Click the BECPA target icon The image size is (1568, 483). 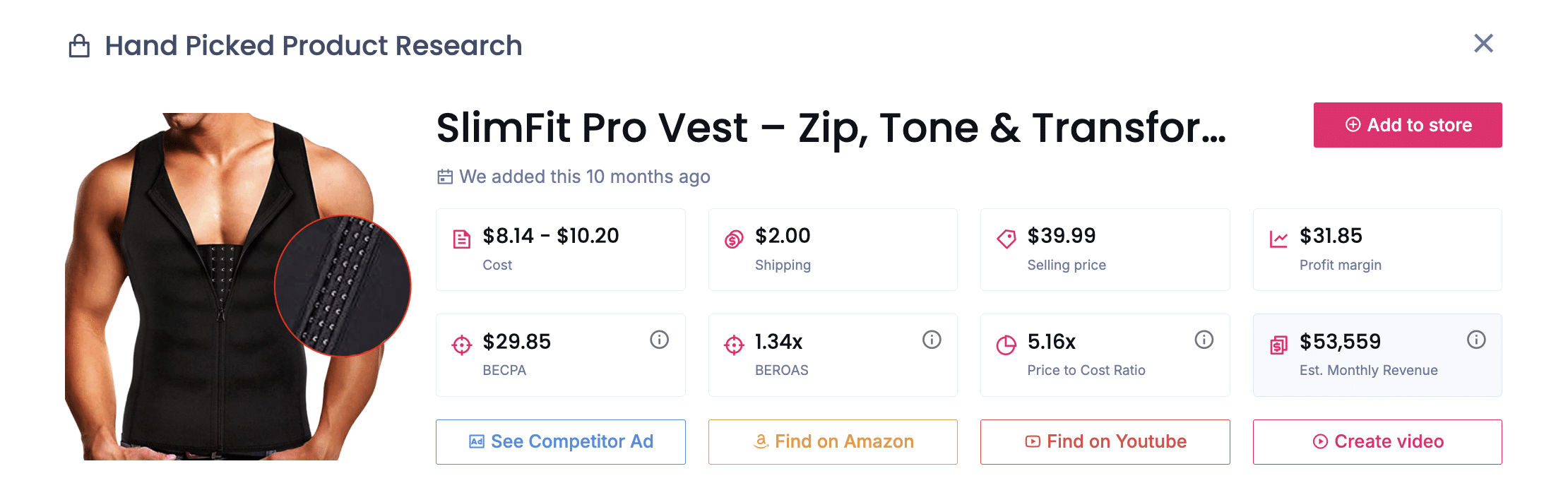[461, 345]
